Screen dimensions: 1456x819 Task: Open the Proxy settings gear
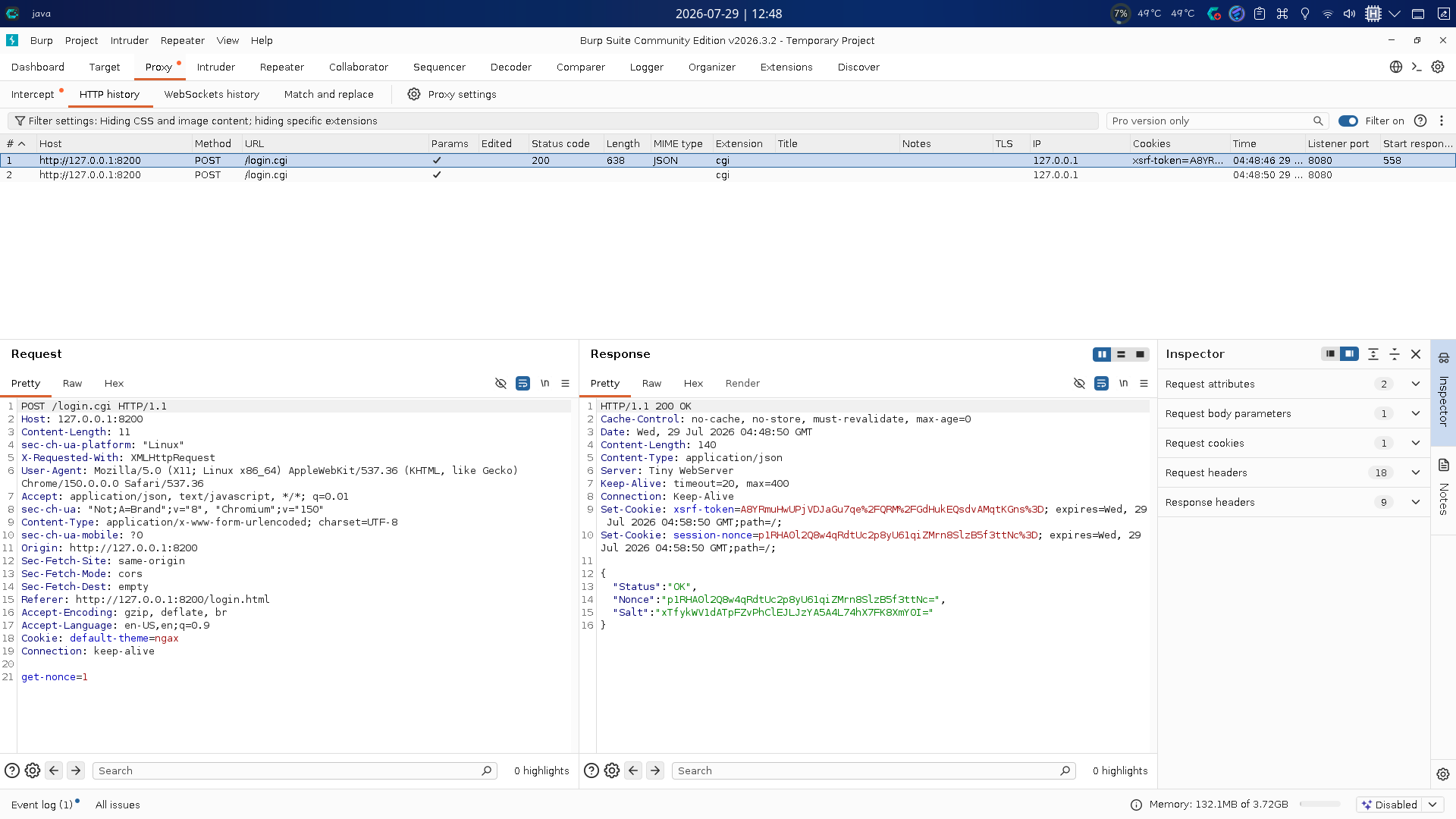pyautogui.click(x=413, y=94)
